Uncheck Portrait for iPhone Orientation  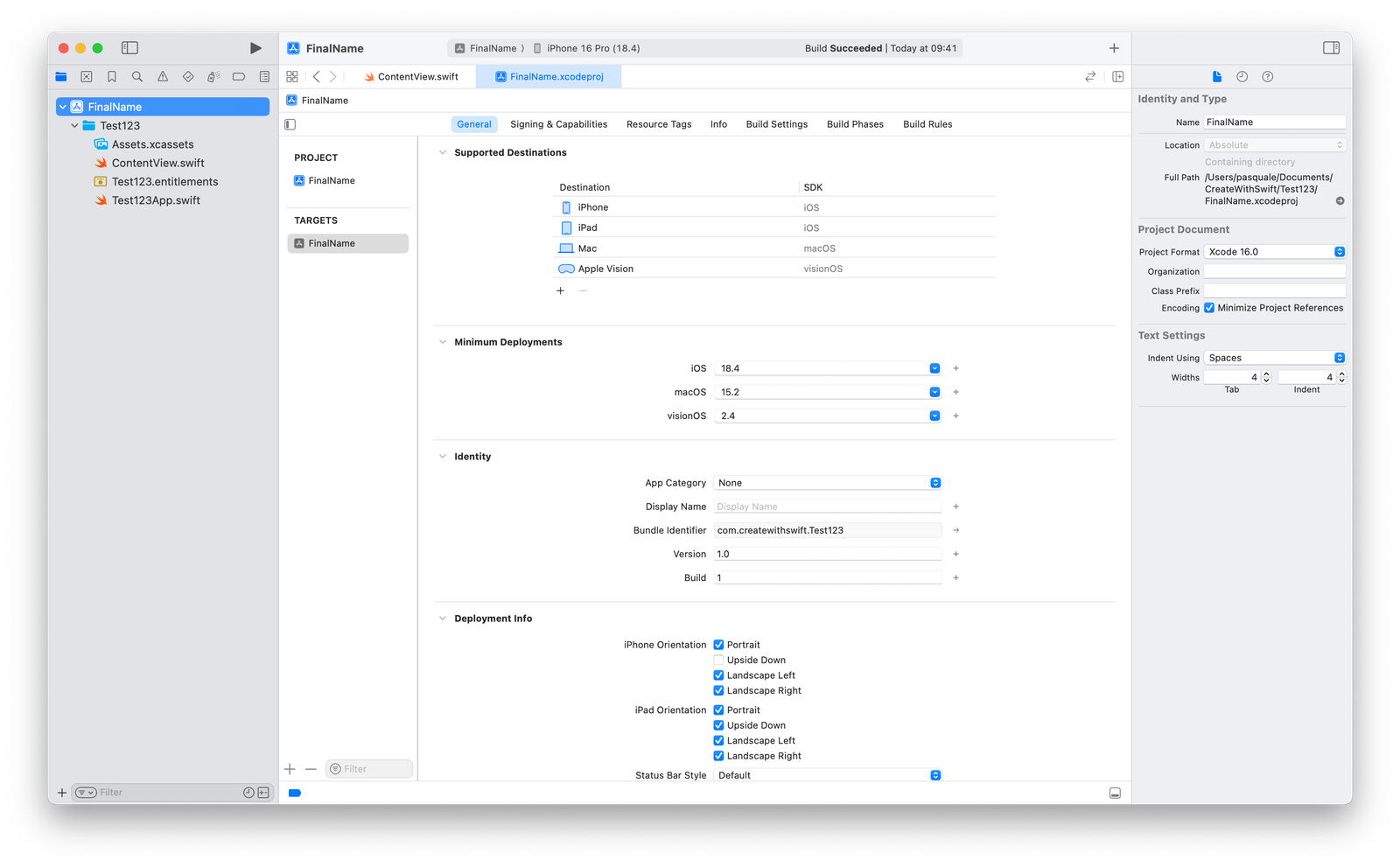(719, 644)
